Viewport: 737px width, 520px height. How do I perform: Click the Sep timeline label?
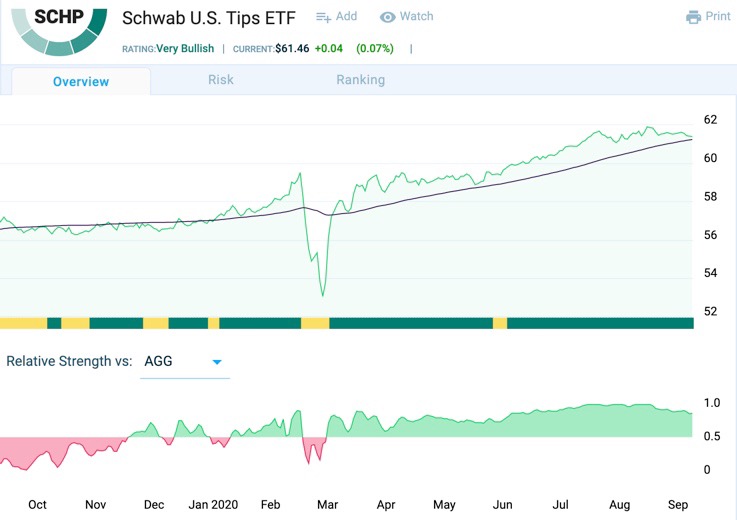click(x=676, y=505)
